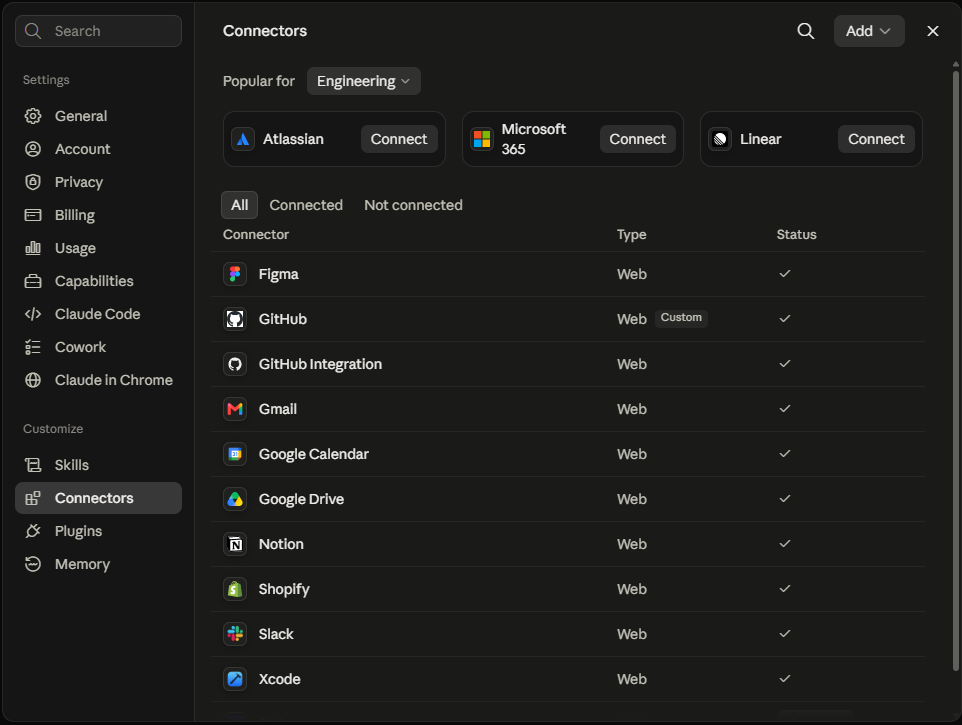Click the Status column header
Viewport: 962px width, 725px height.
point(796,234)
